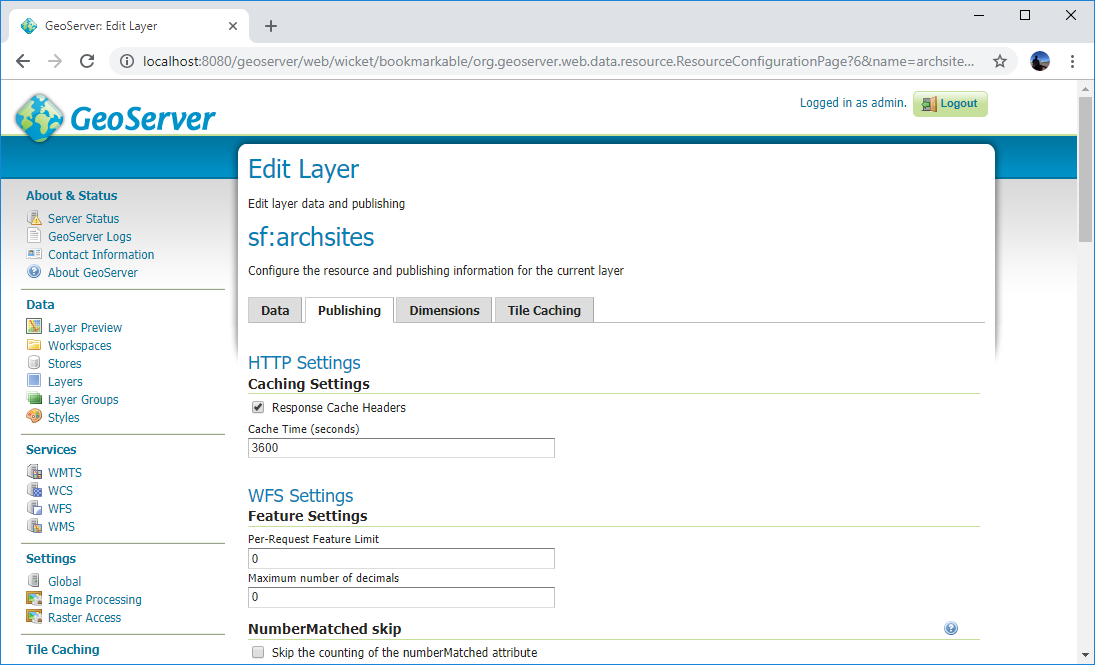This screenshot has height=665, width=1095.
Task: Click the Logout button
Action: point(950,104)
